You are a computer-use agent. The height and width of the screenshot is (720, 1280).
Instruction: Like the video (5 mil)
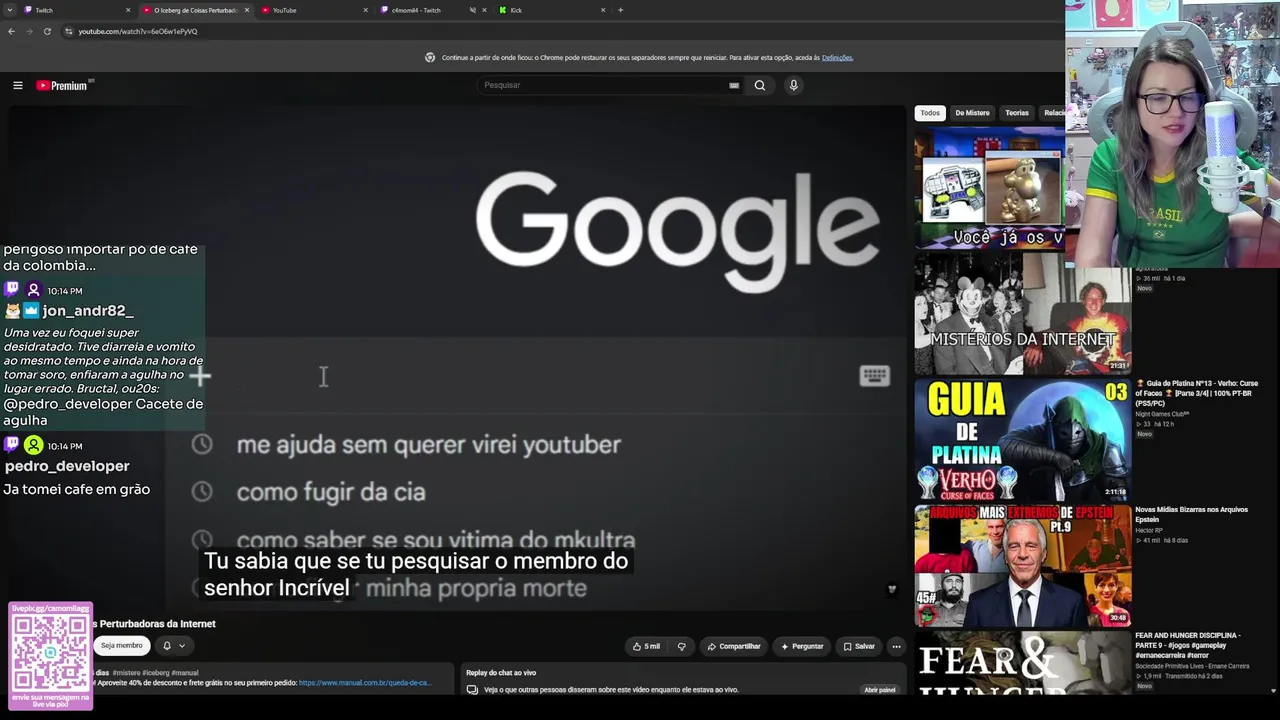pyautogui.click(x=646, y=646)
